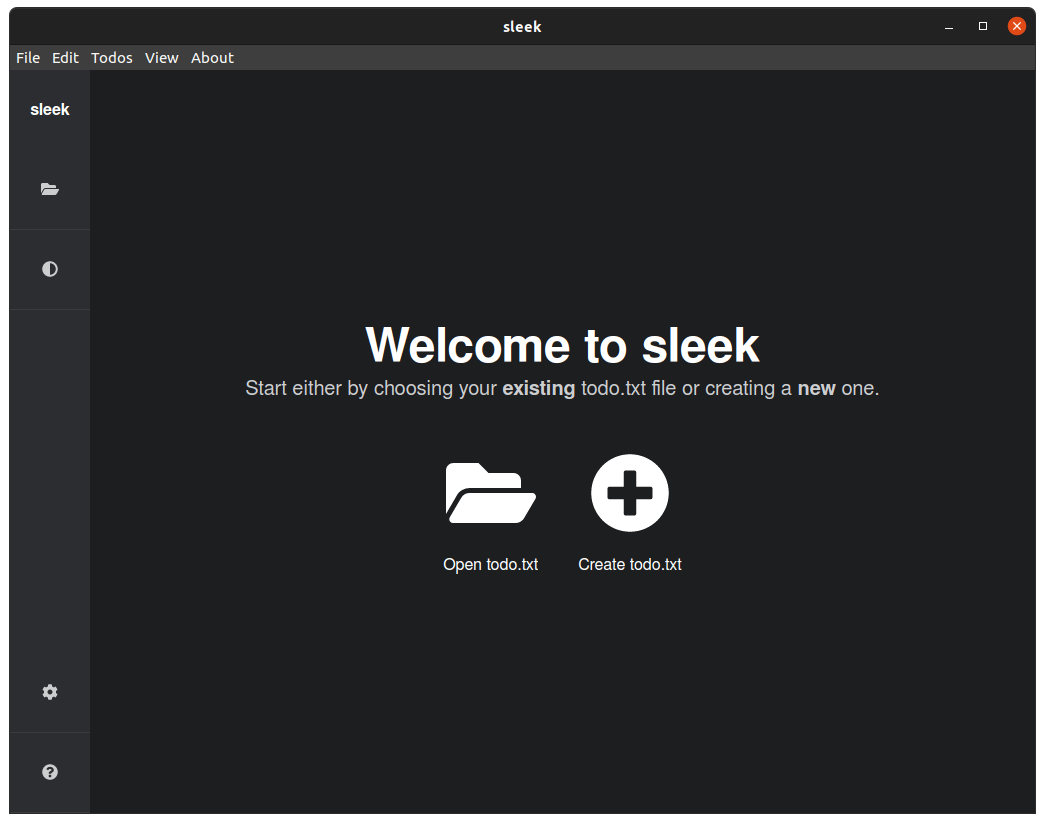Maximize the sleek window
Image resolution: width=1045 pixels, height=823 pixels.
[x=982, y=26]
